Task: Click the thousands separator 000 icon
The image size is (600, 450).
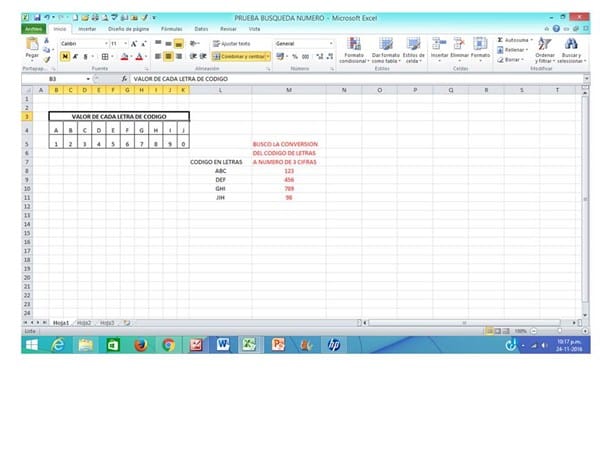Action: pyautogui.click(x=305, y=57)
